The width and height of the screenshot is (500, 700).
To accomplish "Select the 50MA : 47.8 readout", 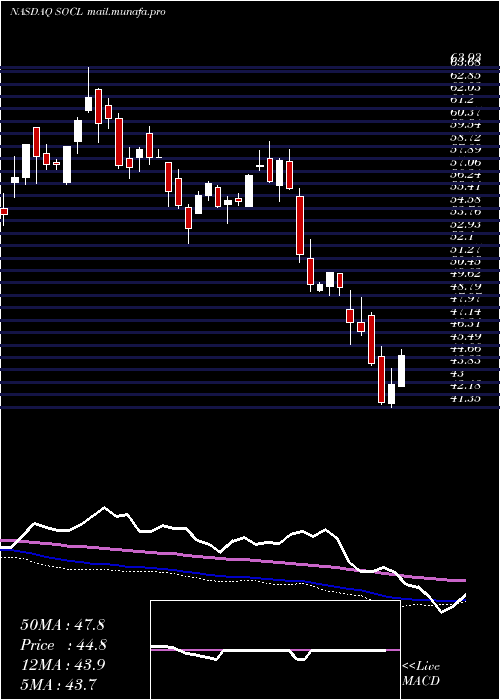I will tap(62, 625).
